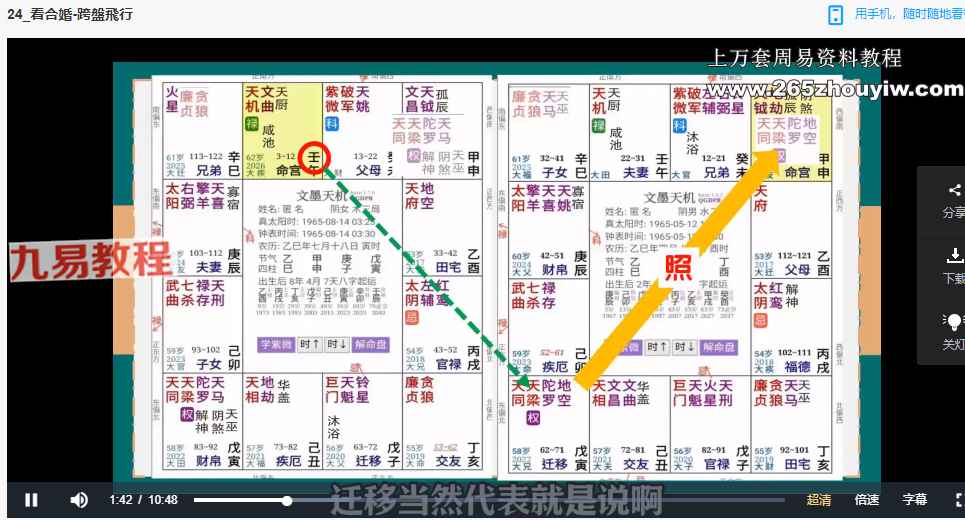Click the 时↓ button in left chart
The width and height of the screenshot is (965, 520).
336,345
